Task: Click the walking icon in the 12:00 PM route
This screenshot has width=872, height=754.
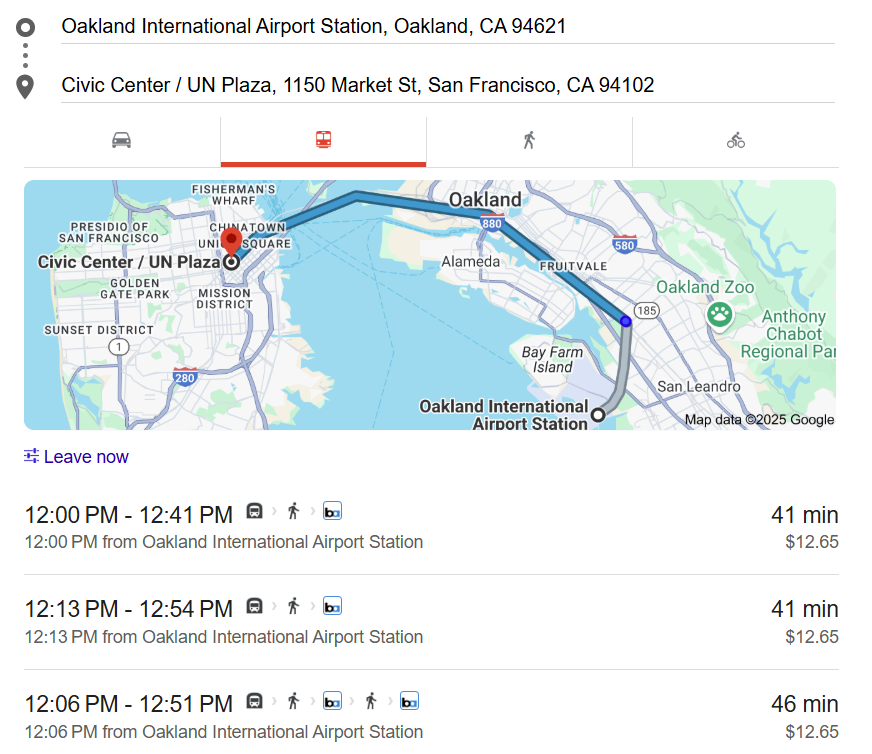Action: coord(293,511)
